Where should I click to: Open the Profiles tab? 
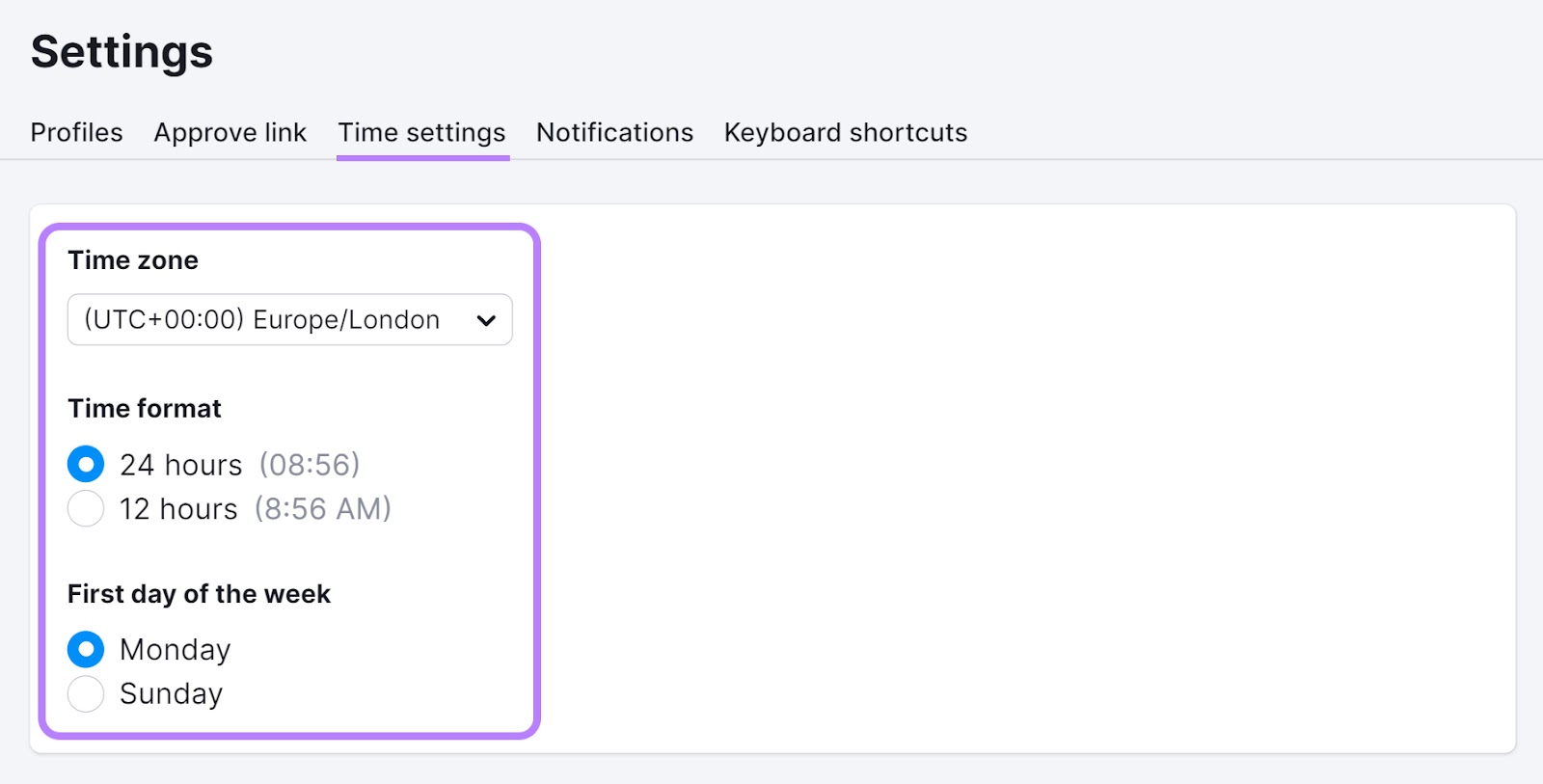77,132
